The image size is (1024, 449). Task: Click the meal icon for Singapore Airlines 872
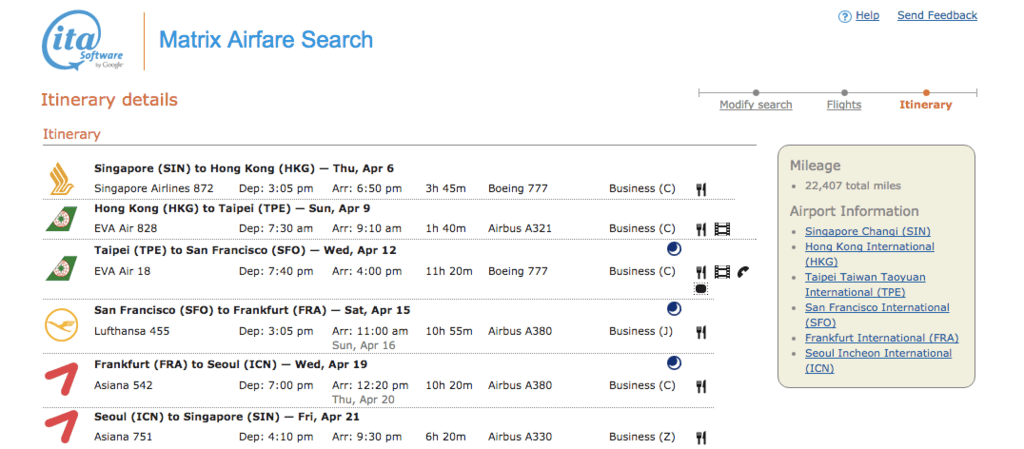702,188
